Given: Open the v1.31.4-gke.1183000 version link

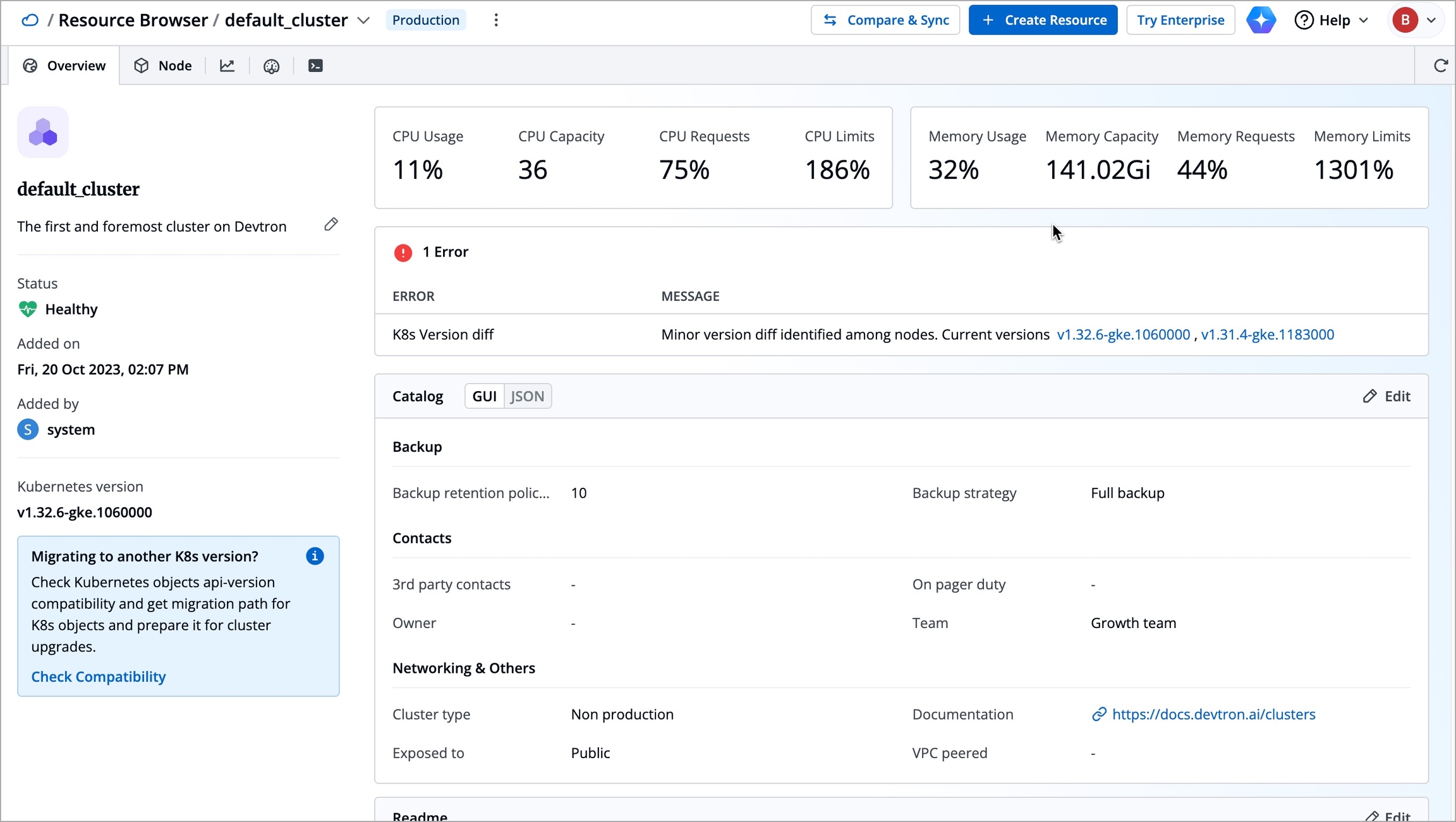Looking at the screenshot, I should pos(1267,335).
